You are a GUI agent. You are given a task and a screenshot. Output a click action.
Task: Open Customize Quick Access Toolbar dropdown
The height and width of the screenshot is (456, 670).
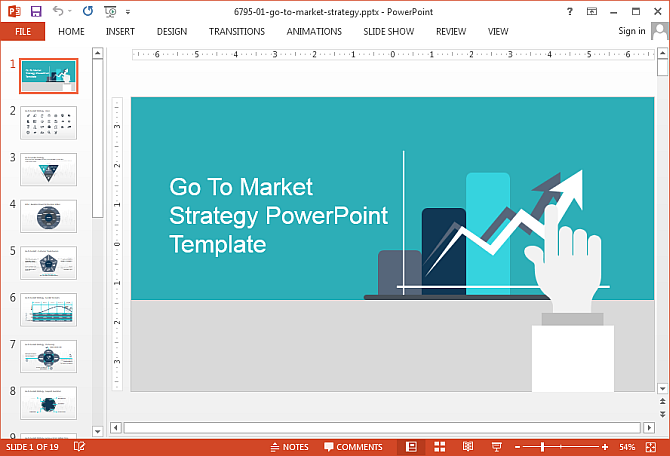(x=128, y=12)
